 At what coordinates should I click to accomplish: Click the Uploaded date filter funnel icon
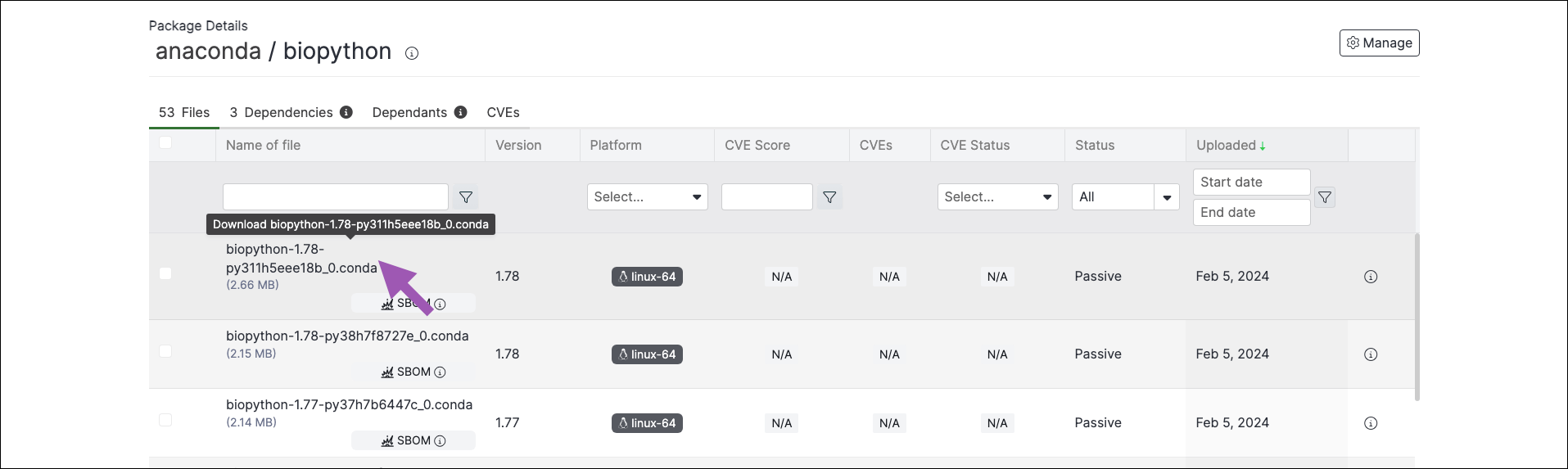point(1325,197)
